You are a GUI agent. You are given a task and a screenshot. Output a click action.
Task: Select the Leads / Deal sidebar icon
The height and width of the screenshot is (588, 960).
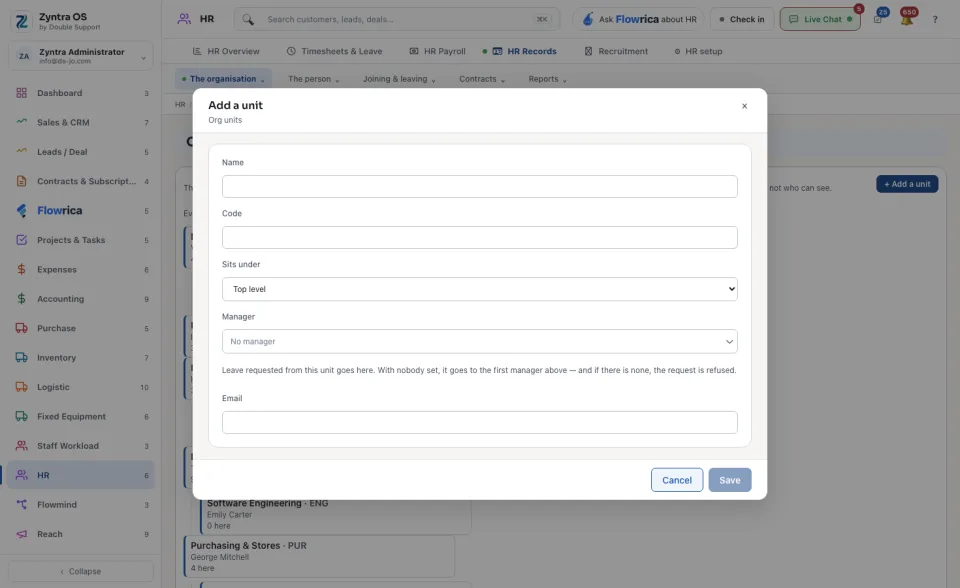tap(21, 152)
